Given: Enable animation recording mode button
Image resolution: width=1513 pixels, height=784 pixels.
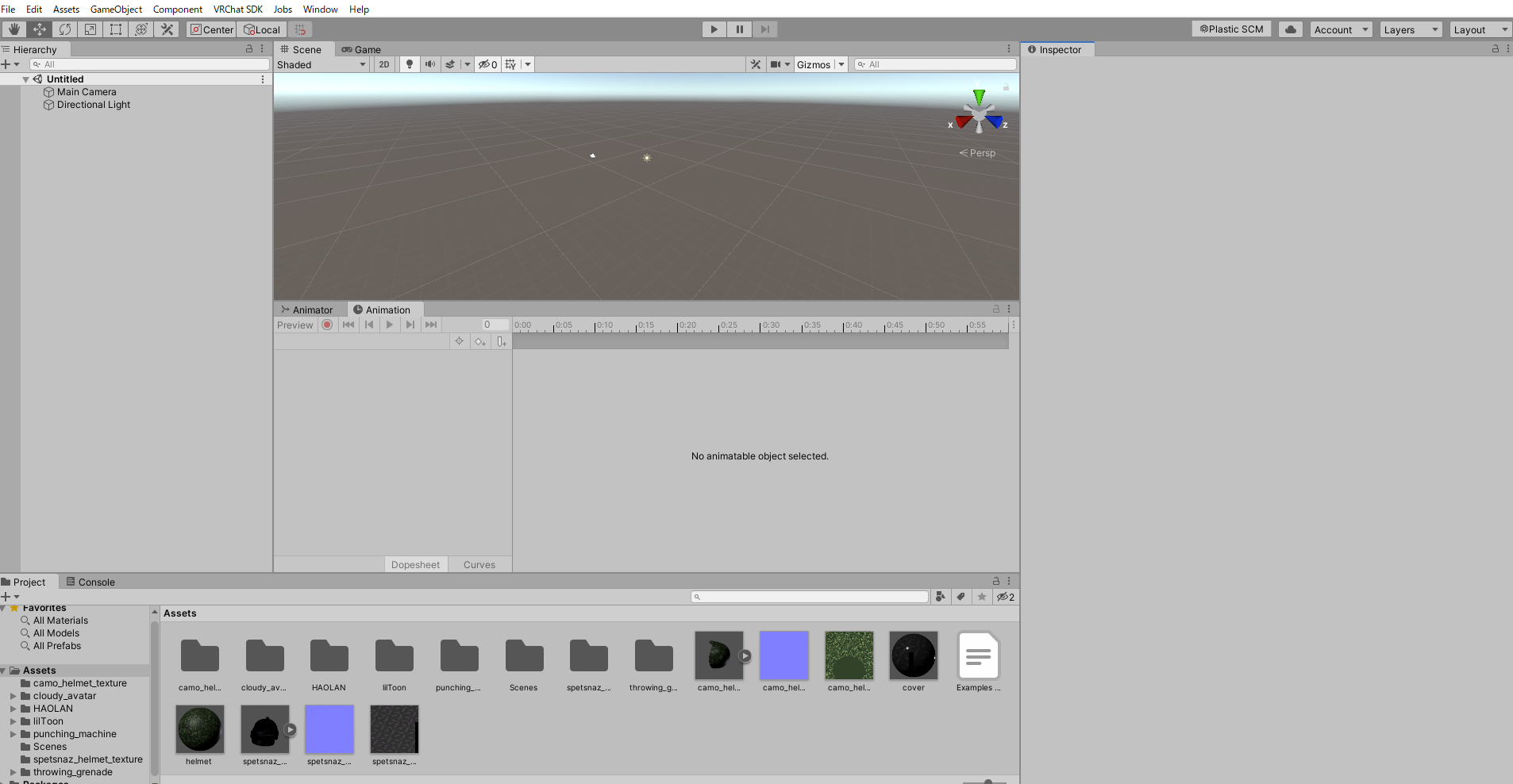Looking at the screenshot, I should click(327, 325).
